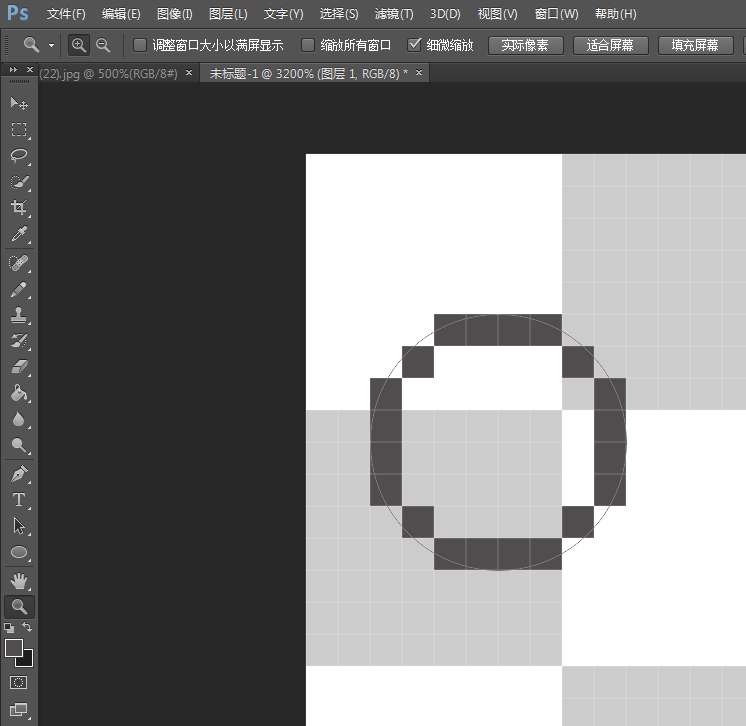Click the Photoshop Ps logo
Image resolution: width=746 pixels, height=726 pixels.
click(x=18, y=13)
